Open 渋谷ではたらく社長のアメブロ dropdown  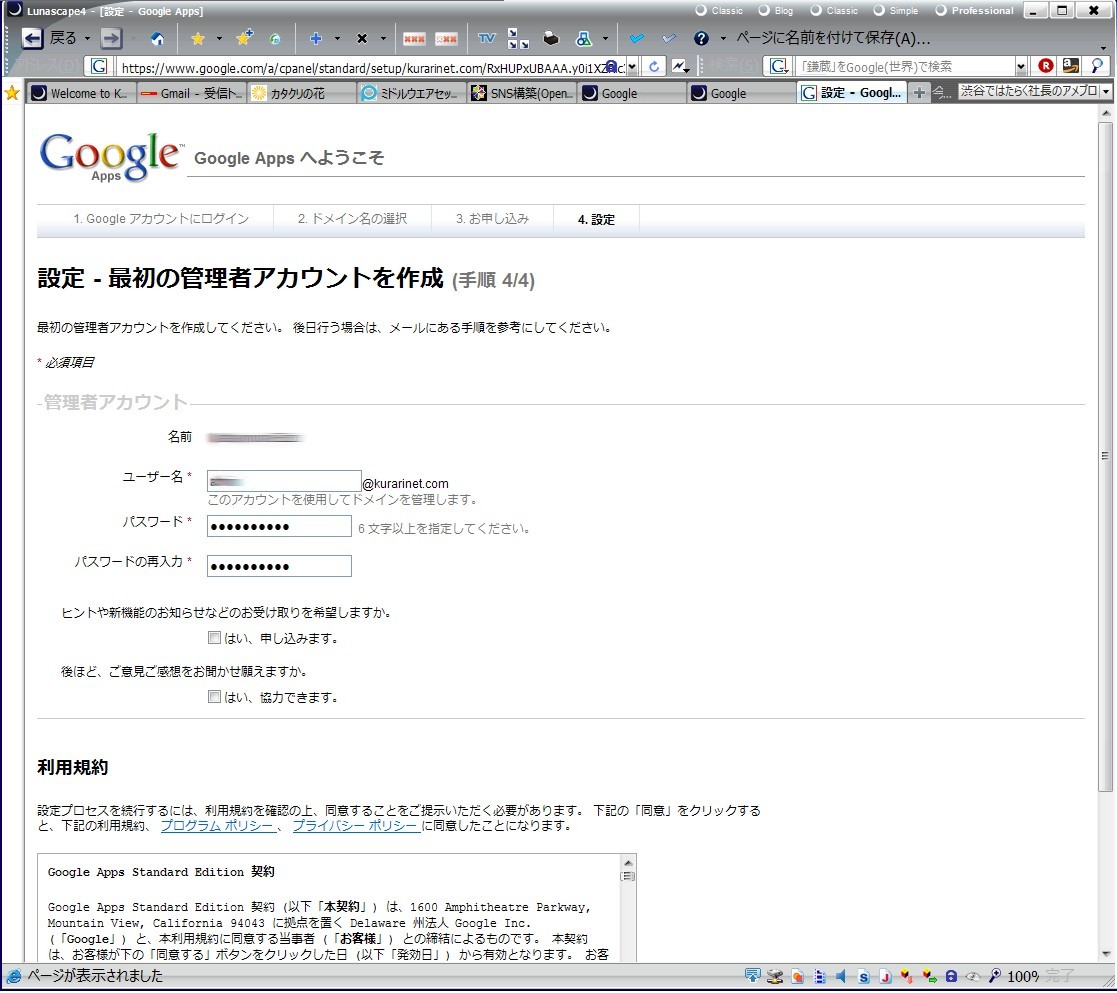[1106, 92]
